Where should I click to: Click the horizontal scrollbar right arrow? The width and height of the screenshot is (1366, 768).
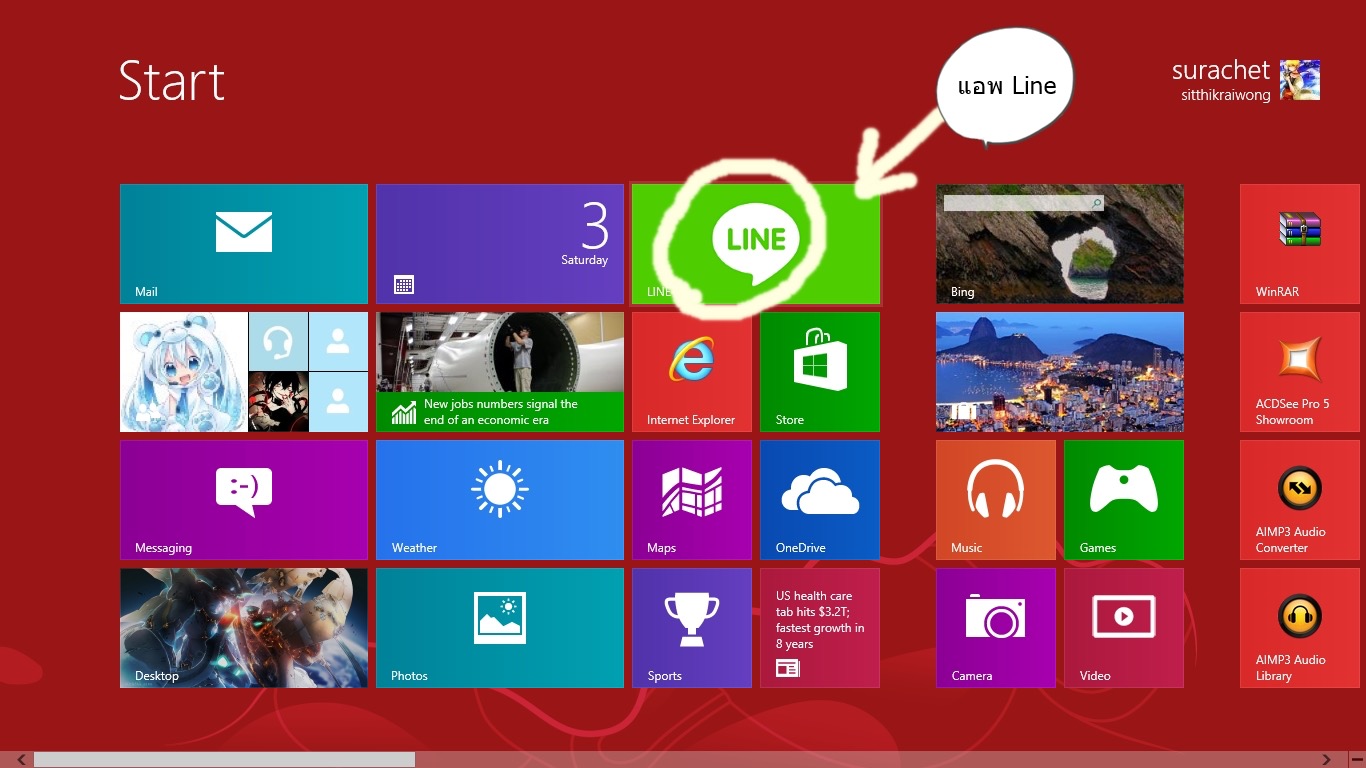[1327, 760]
